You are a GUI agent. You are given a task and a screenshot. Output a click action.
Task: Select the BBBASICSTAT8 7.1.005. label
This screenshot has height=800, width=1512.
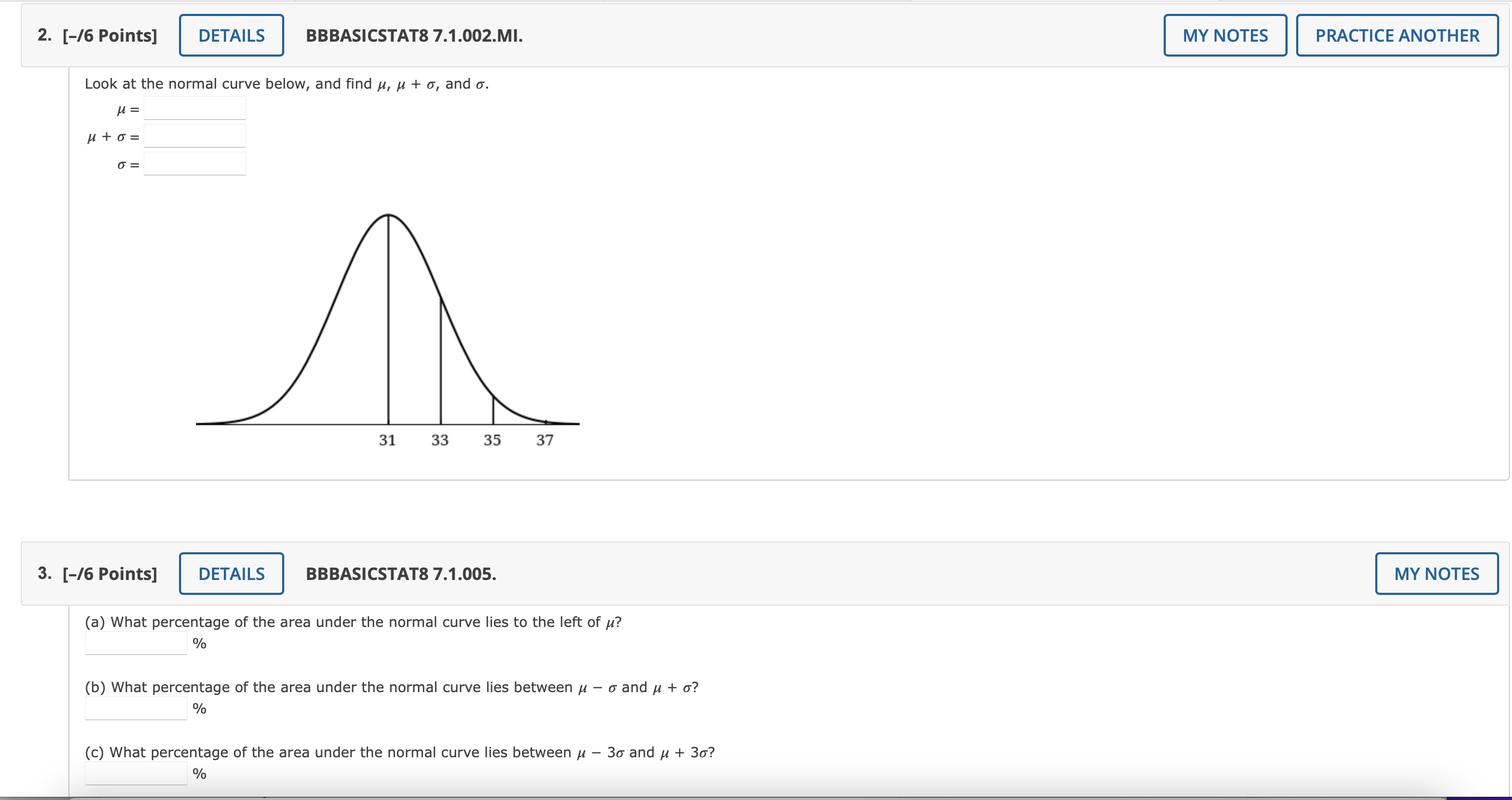(400, 575)
